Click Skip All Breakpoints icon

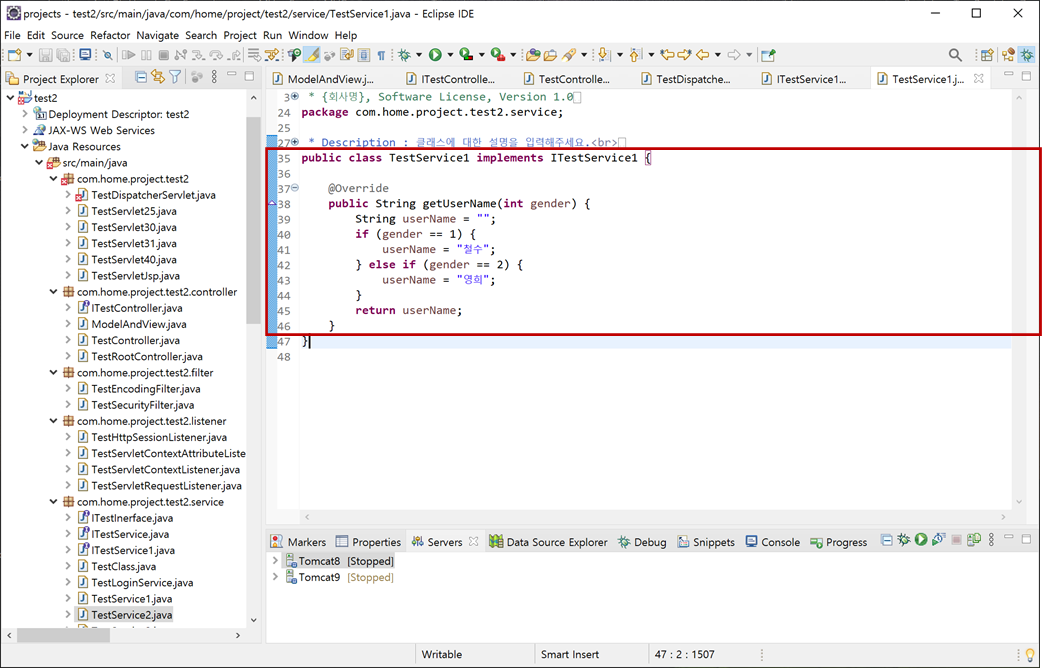pyautogui.click(x=108, y=55)
